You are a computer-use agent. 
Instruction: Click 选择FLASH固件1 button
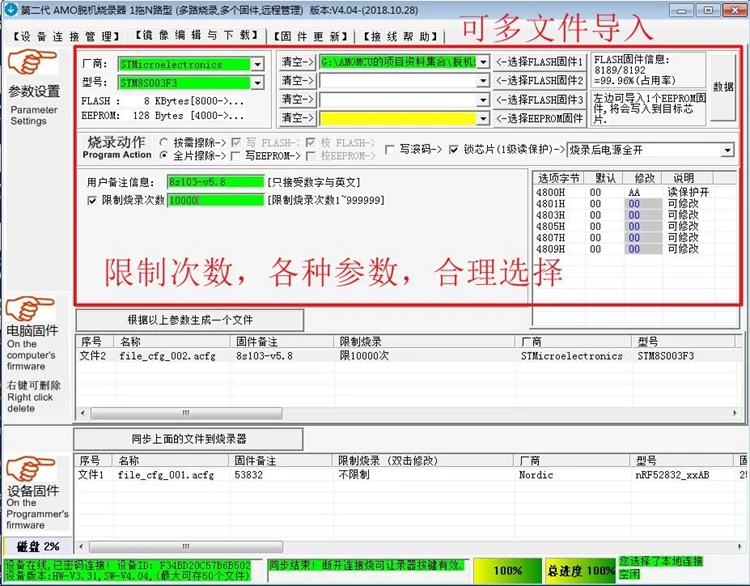539,62
